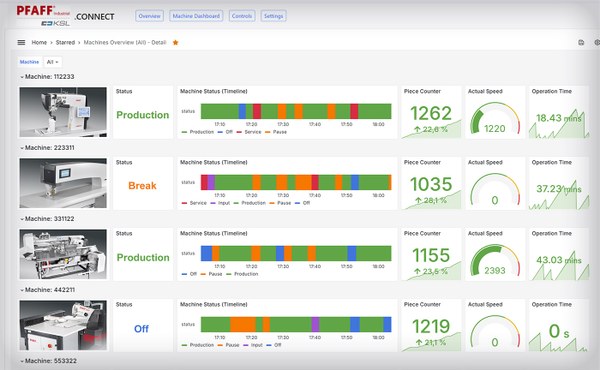Click piece counter value 1262

pos(431,113)
